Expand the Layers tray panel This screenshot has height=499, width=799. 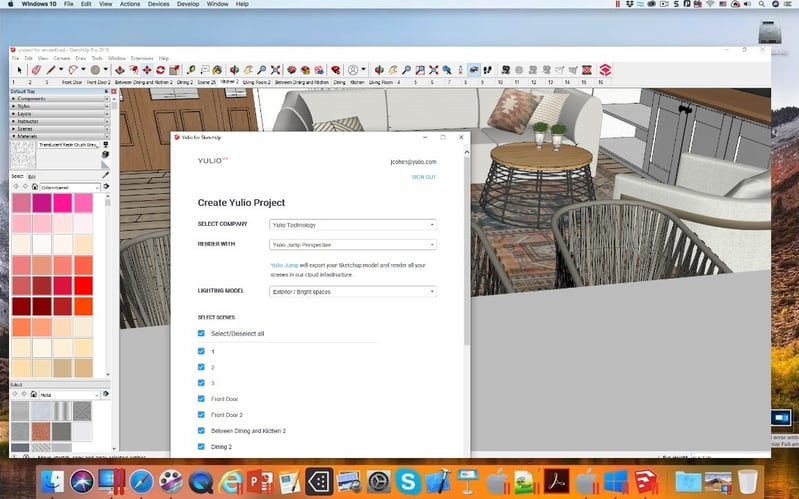tap(60, 114)
